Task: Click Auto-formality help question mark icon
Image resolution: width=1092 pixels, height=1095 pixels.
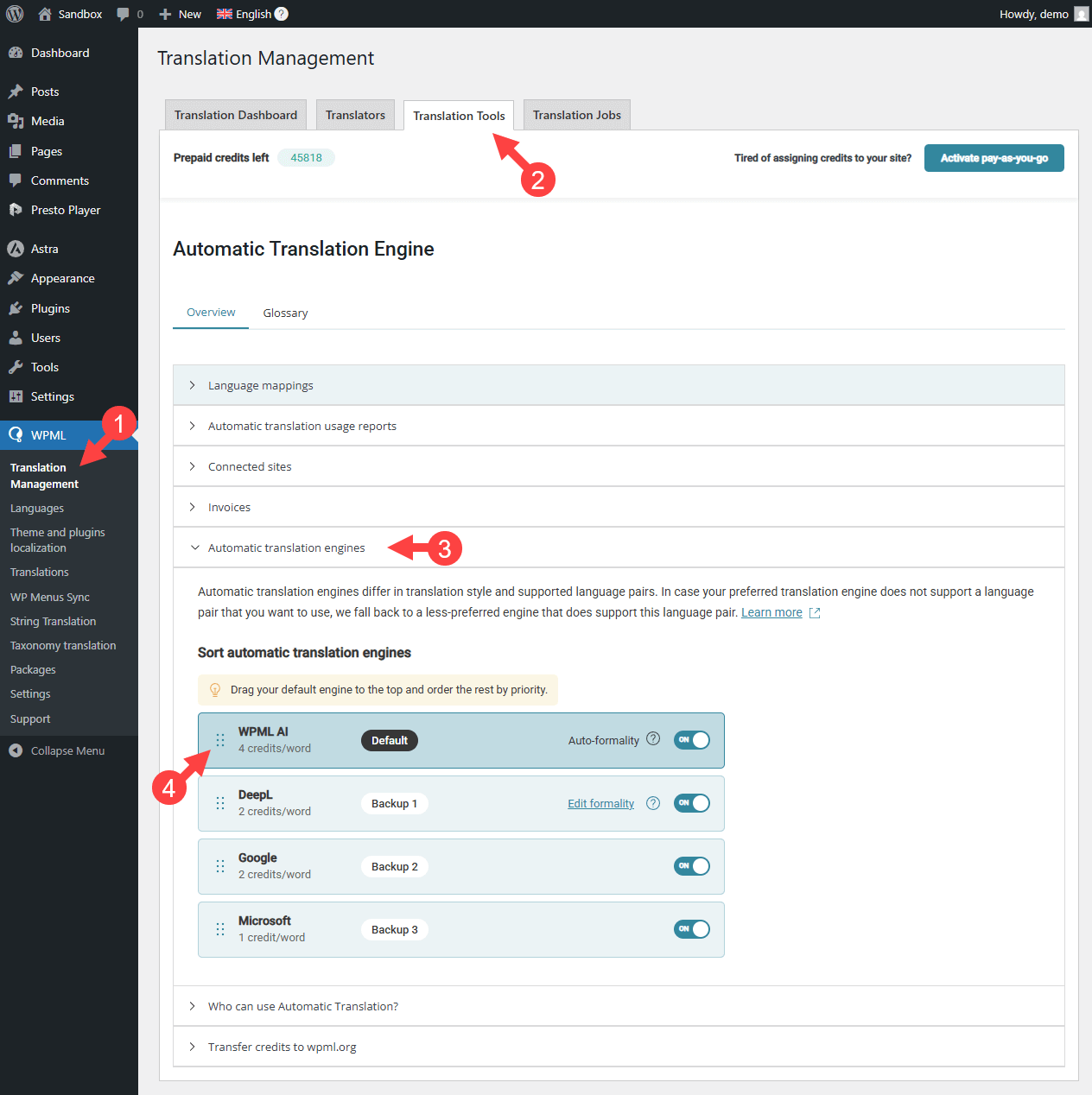Action: pyautogui.click(x=653, y=739)
